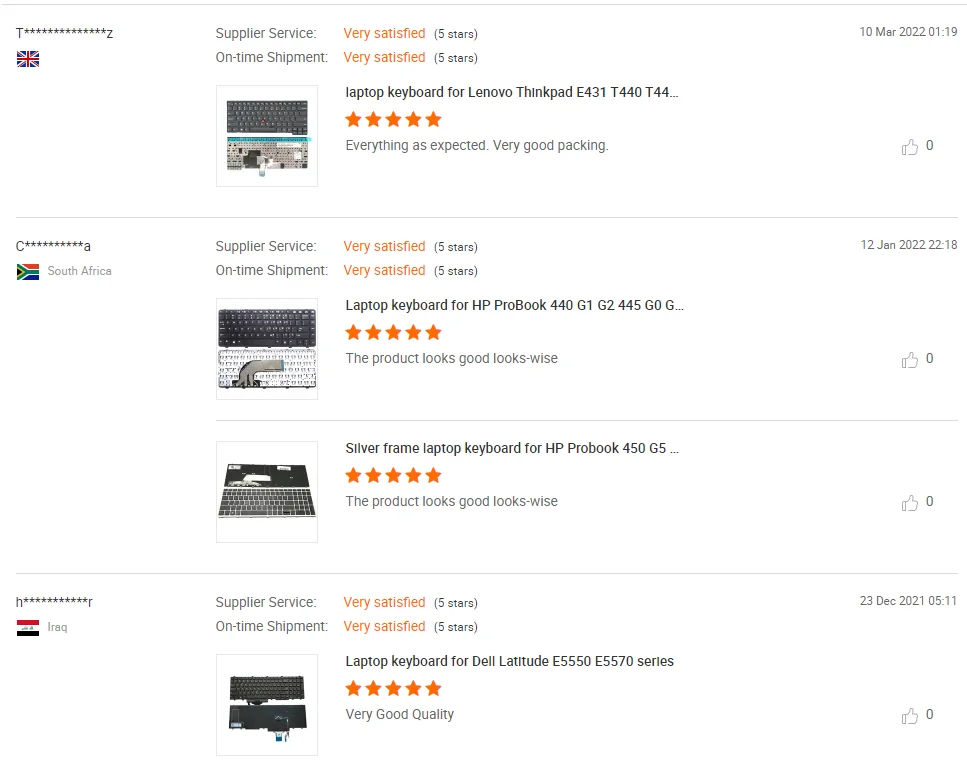Image resolution: width=967 pixels, height=780 pixels.
Task: Click the South Africa country label
Action: click(79, 271)
